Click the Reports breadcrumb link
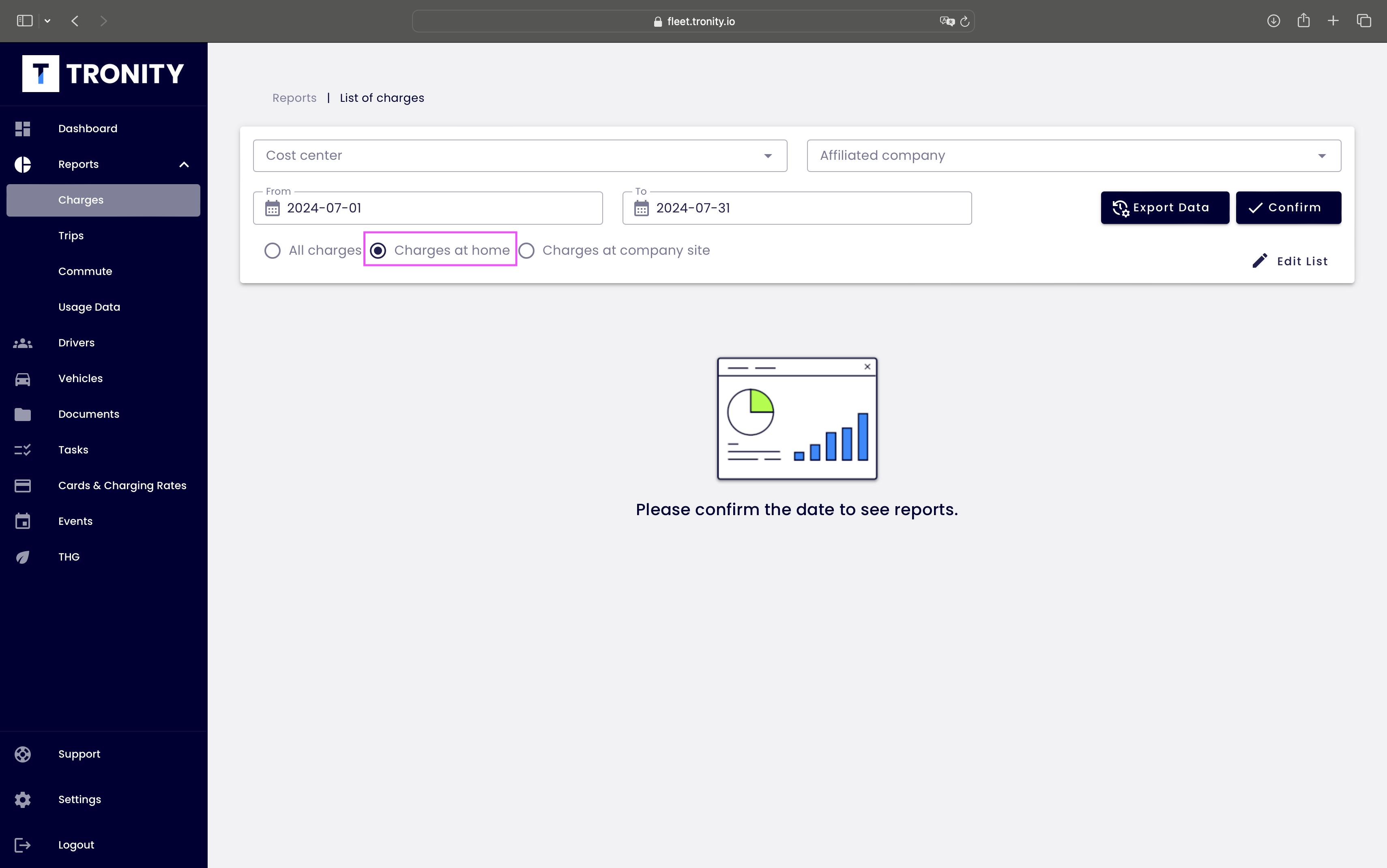The width and height of the screenshot is (1387, 868). tap(294, 98)
